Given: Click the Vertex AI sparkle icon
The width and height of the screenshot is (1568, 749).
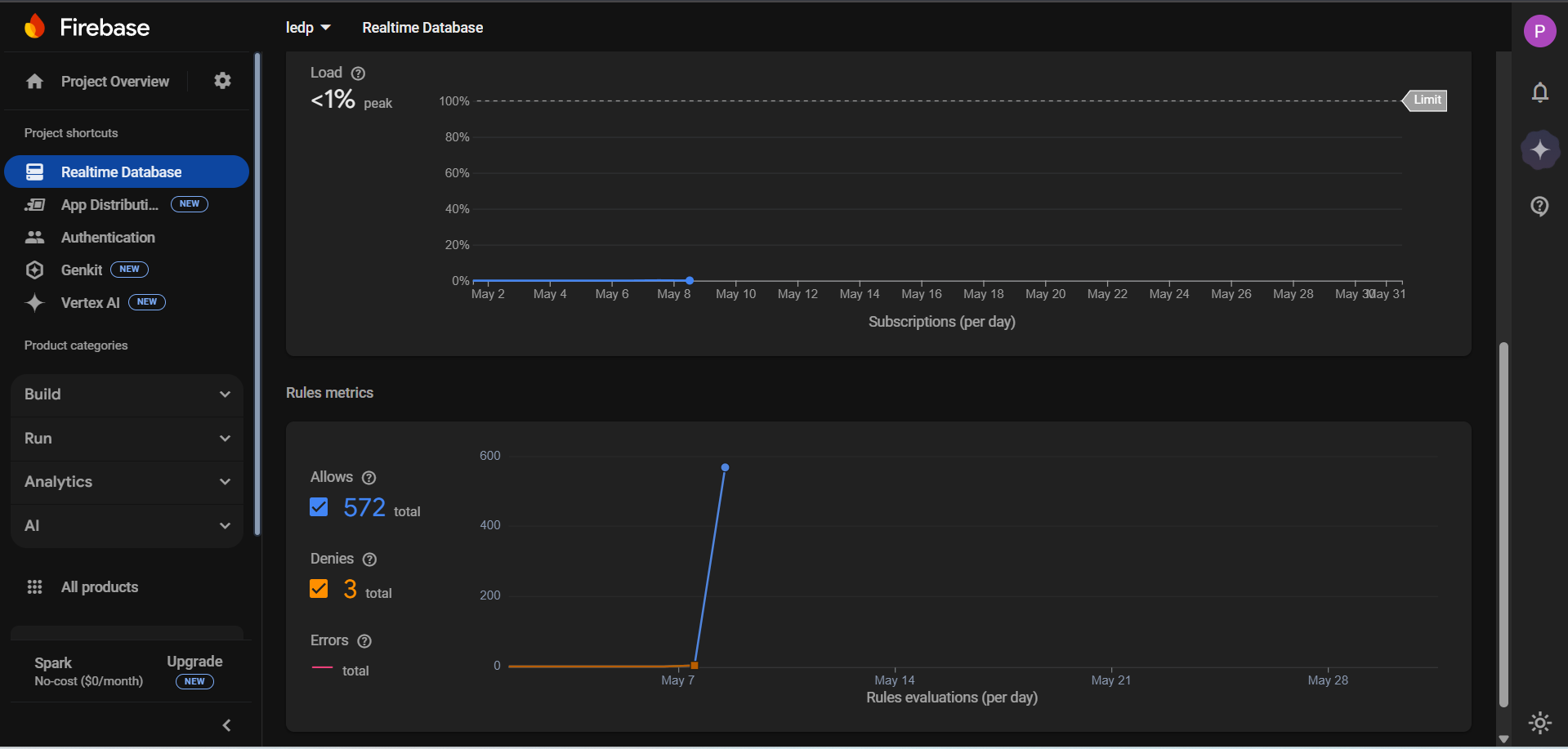Looking at the screenshot, I should [x=34, y=302].
